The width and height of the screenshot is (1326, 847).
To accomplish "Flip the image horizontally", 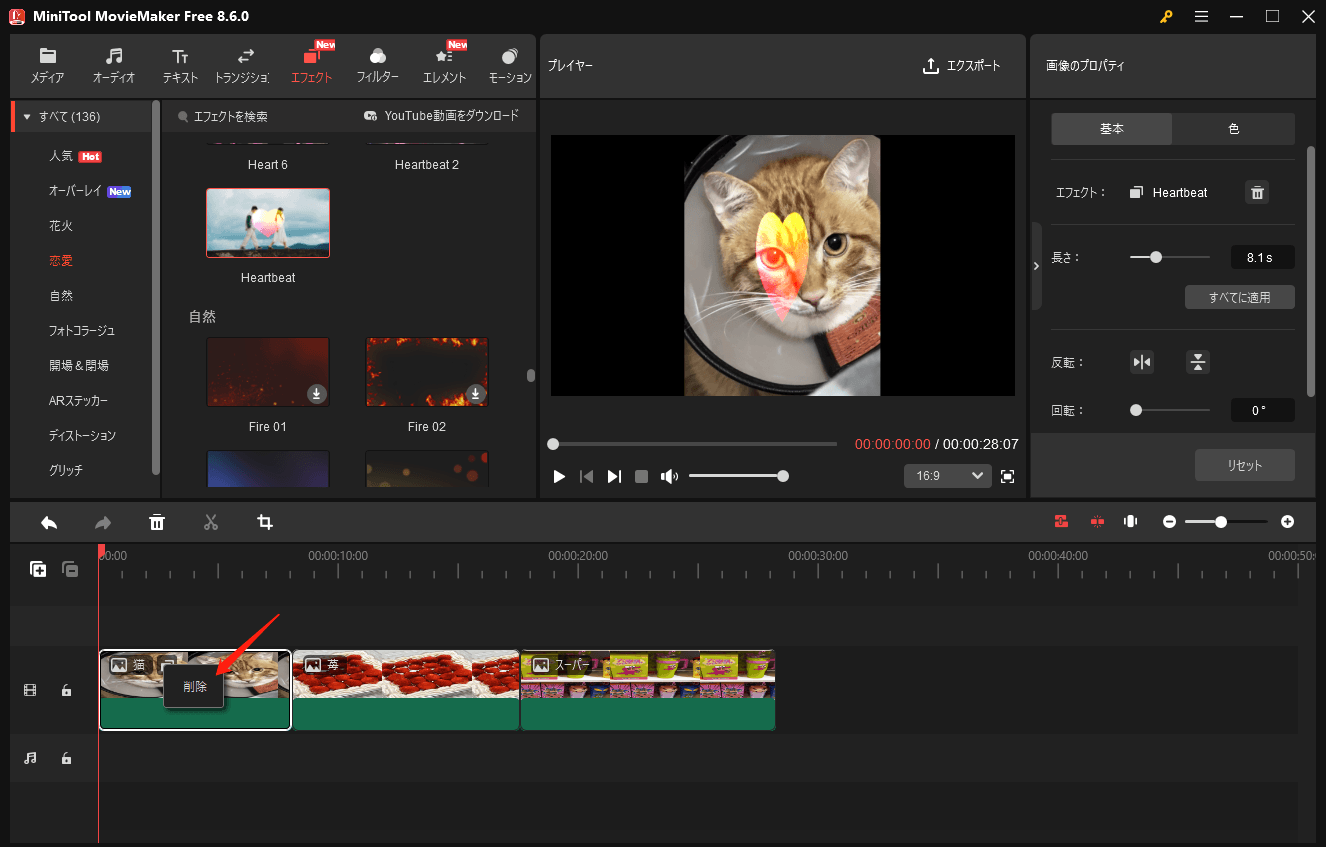I will [x=1142, y=362].
